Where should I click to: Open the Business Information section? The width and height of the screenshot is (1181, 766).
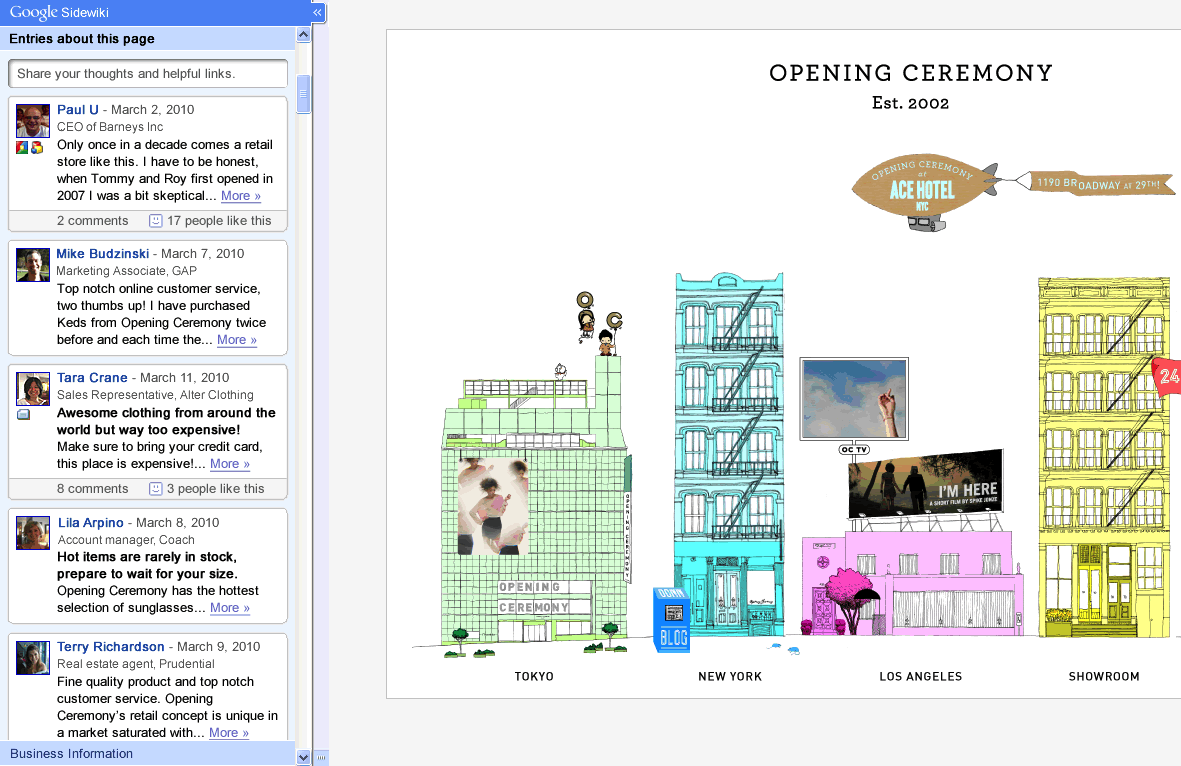coord(148,753)
